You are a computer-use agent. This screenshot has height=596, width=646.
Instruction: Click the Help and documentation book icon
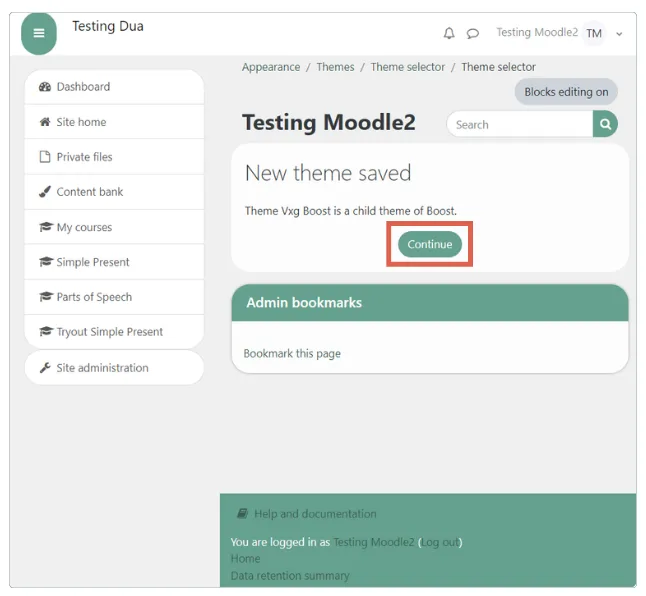coord(242,514)
